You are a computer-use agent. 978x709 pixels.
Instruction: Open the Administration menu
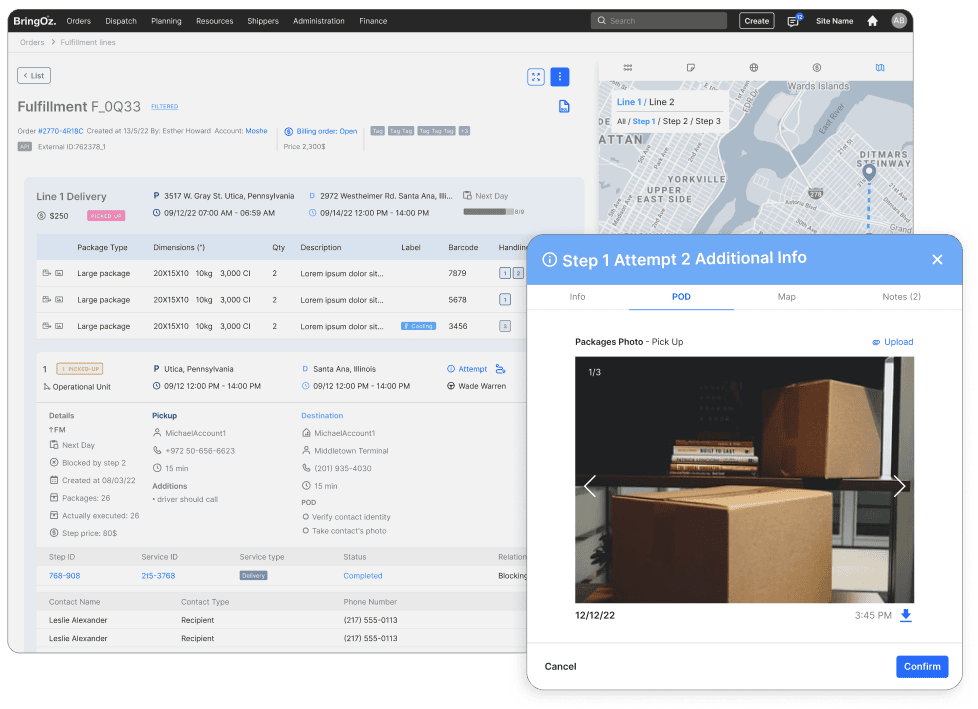319,21
